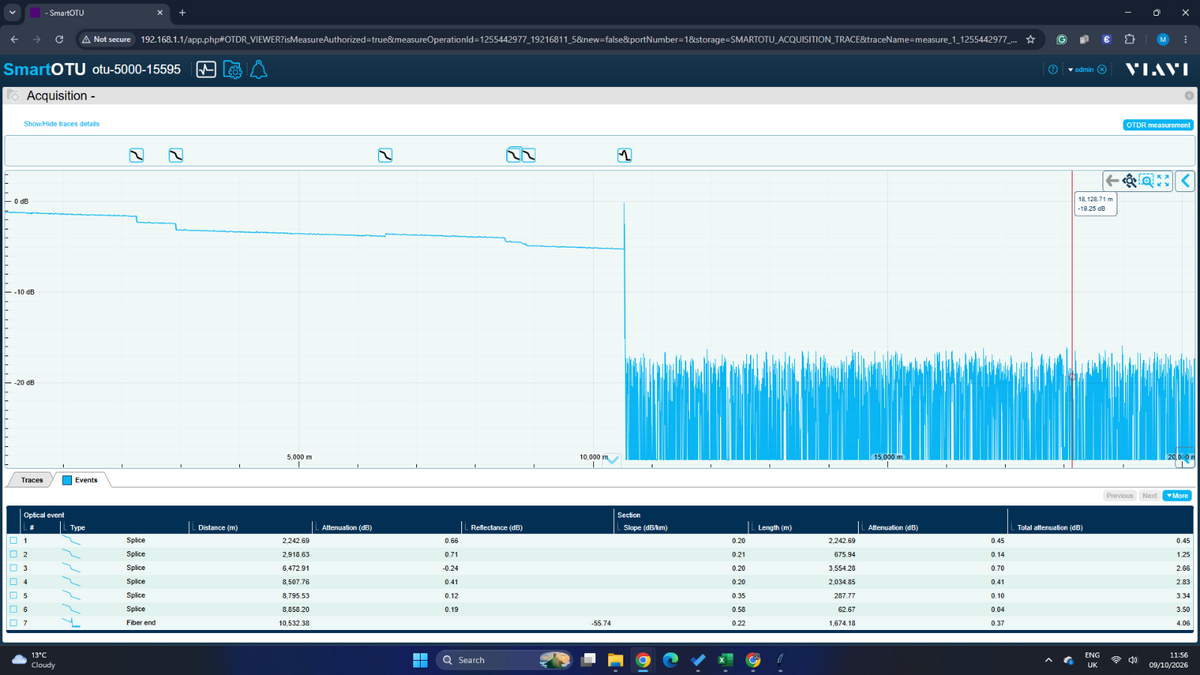Tick the checkbox for event 4
Screen dimensions: 1200x675
(x=13, y=581)
